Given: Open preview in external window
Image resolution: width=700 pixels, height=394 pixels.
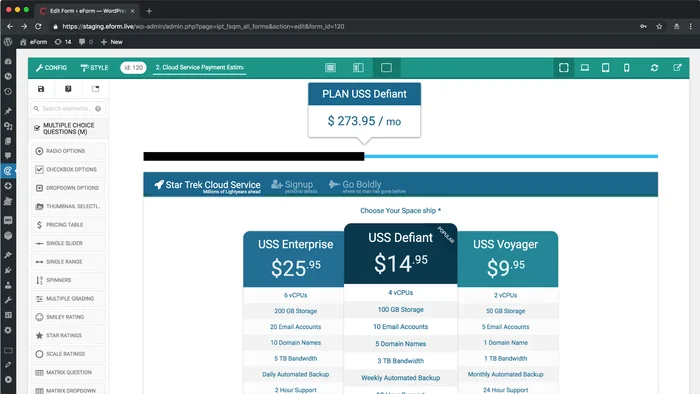Looking at the screenshot, I should coord(677,67).
